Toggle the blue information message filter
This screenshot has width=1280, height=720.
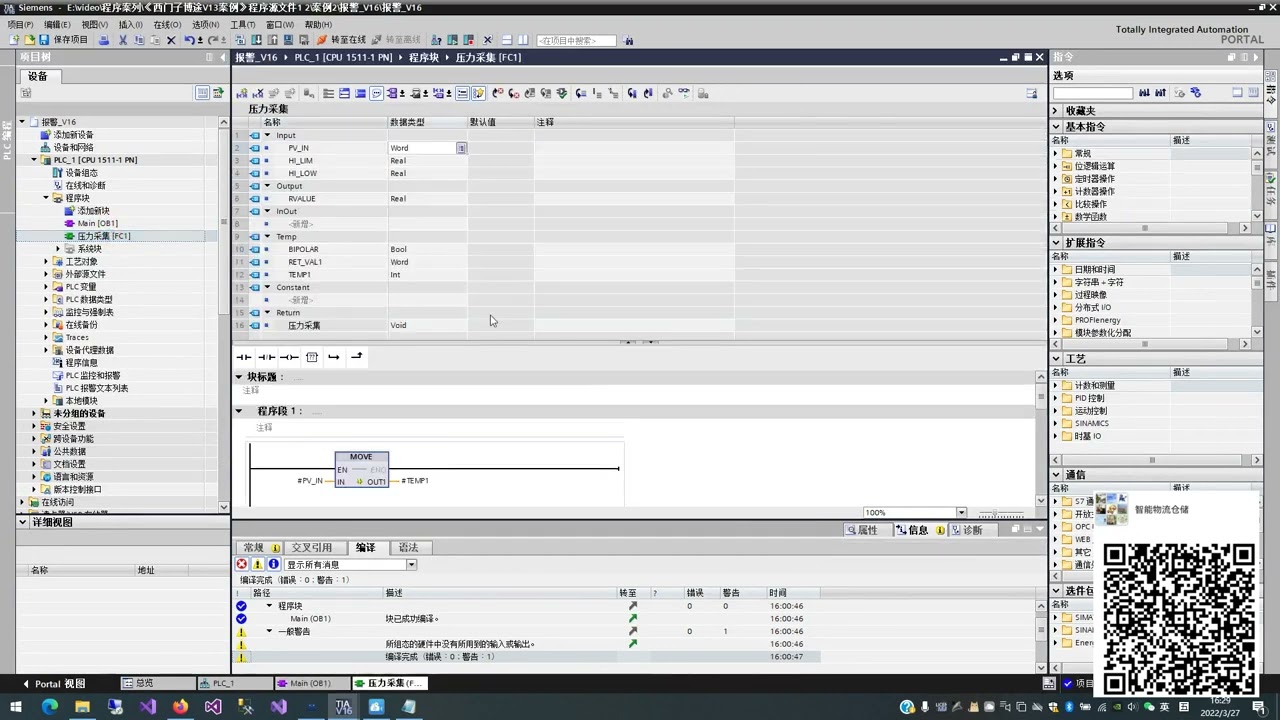coord(273,565)
